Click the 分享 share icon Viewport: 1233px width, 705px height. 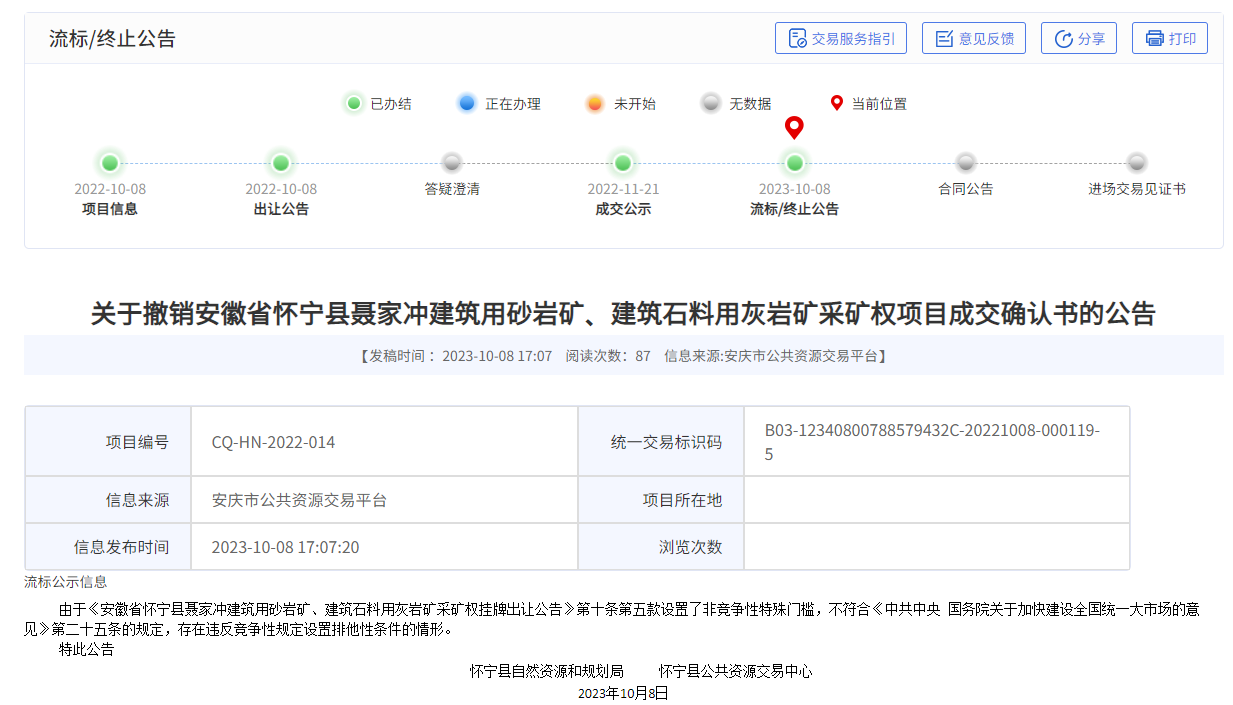click(x=1062, y=38)
